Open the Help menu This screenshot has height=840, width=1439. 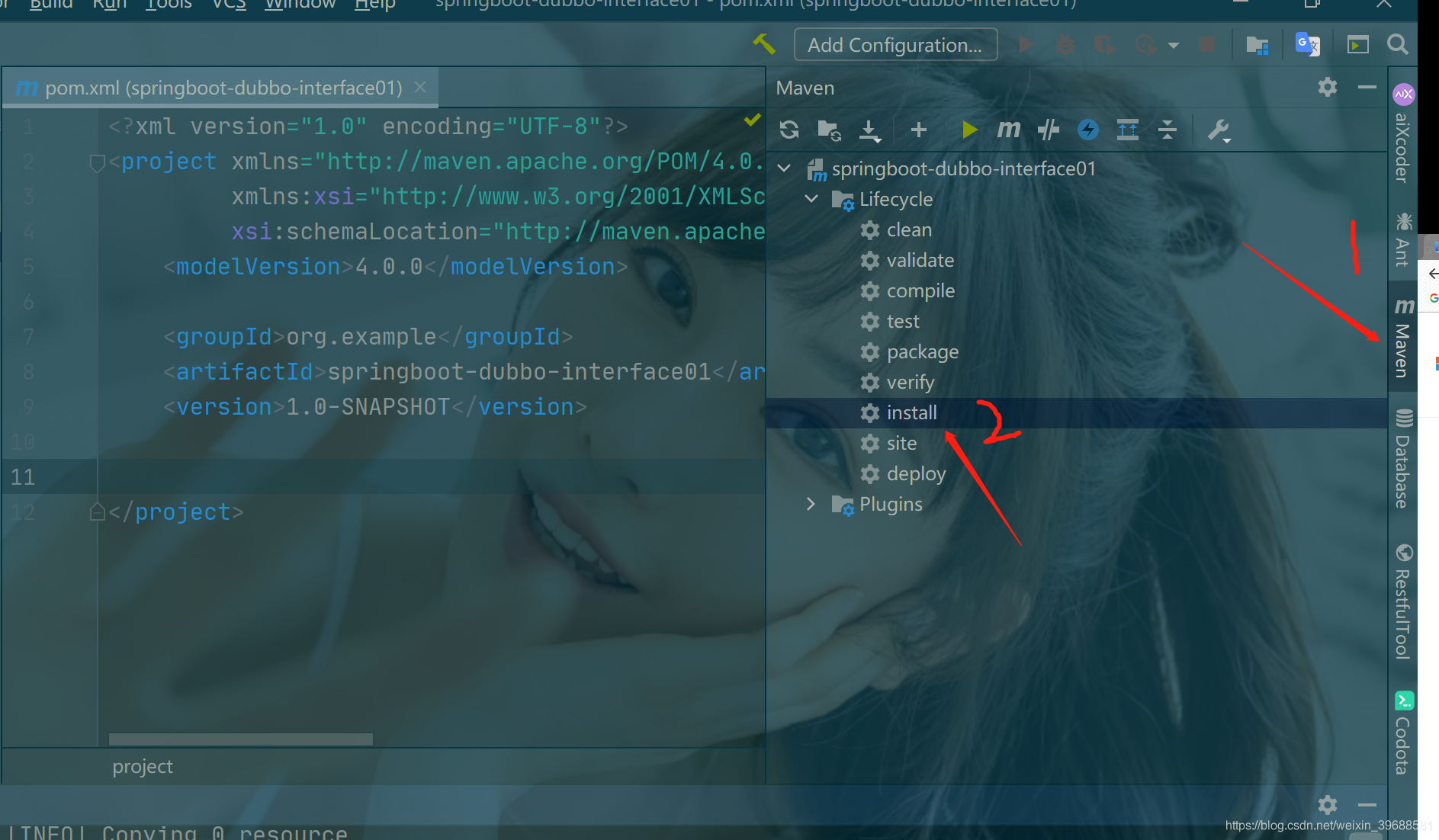point(375,5)
